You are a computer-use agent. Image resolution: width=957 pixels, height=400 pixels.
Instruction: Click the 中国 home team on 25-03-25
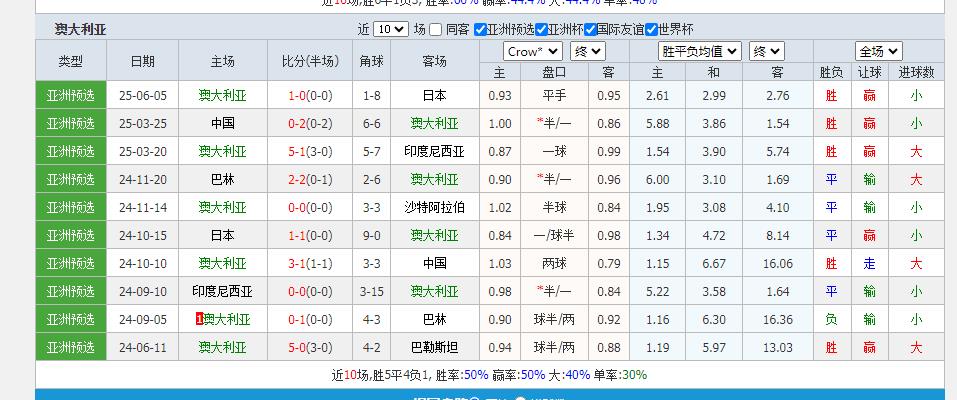pyautogui.click(x=222, y=123)
